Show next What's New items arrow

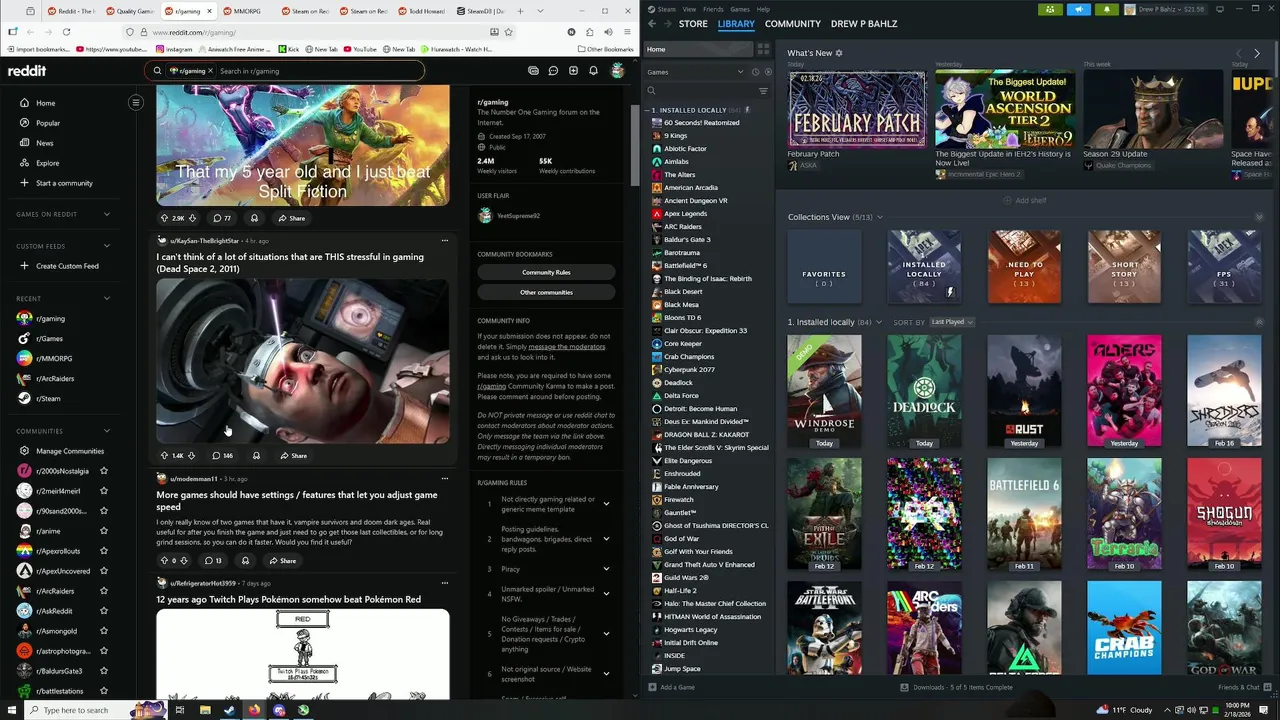[1257, 53]
